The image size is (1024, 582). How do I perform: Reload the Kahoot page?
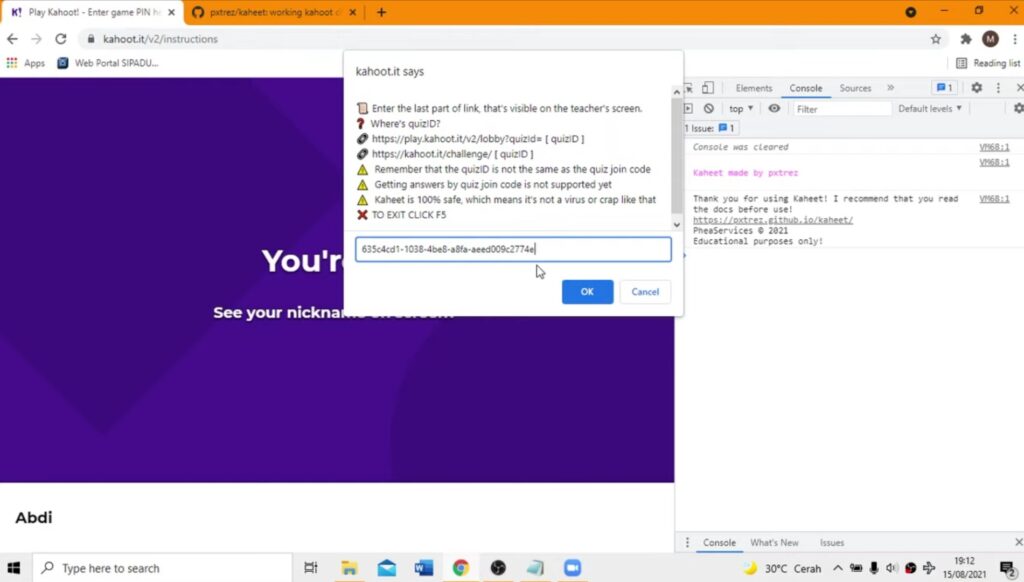(x=61, y=39)
